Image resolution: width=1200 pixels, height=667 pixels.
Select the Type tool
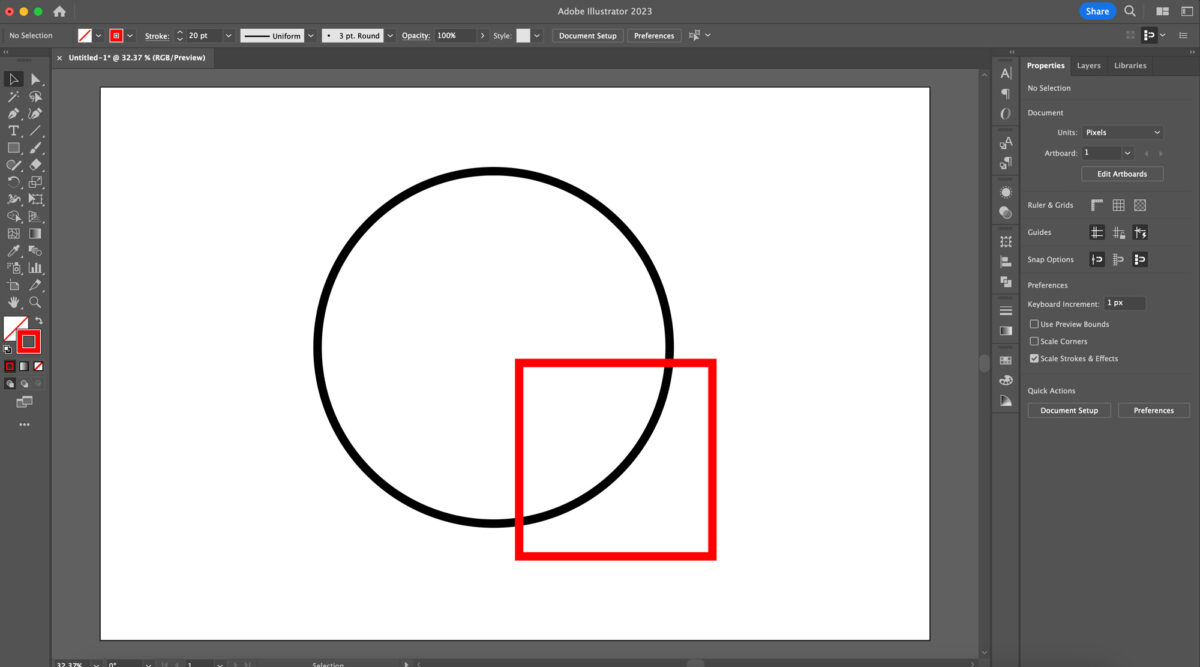(x=13, y=131)
